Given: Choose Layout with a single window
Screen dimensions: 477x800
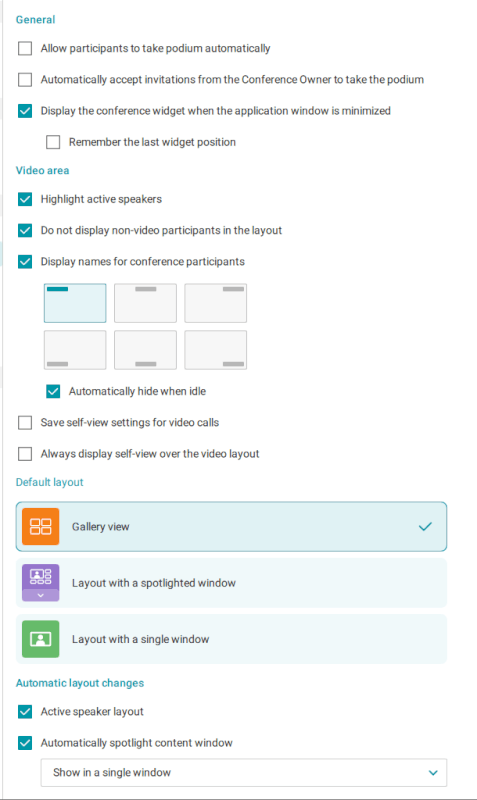Looking at the screenshot, I should tap(231, 639).
